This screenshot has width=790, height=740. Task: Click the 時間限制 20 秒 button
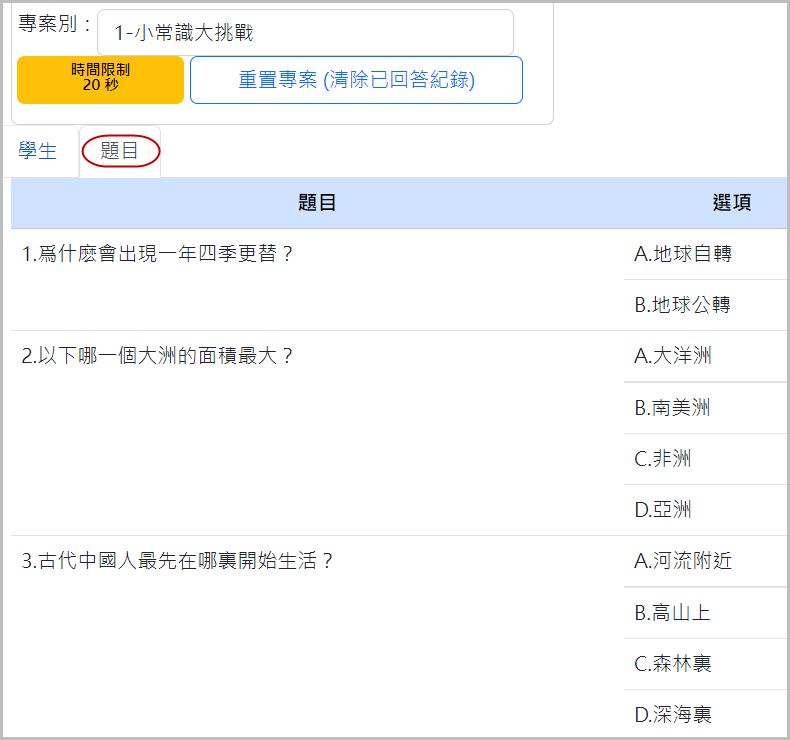(x=100, y=80)
